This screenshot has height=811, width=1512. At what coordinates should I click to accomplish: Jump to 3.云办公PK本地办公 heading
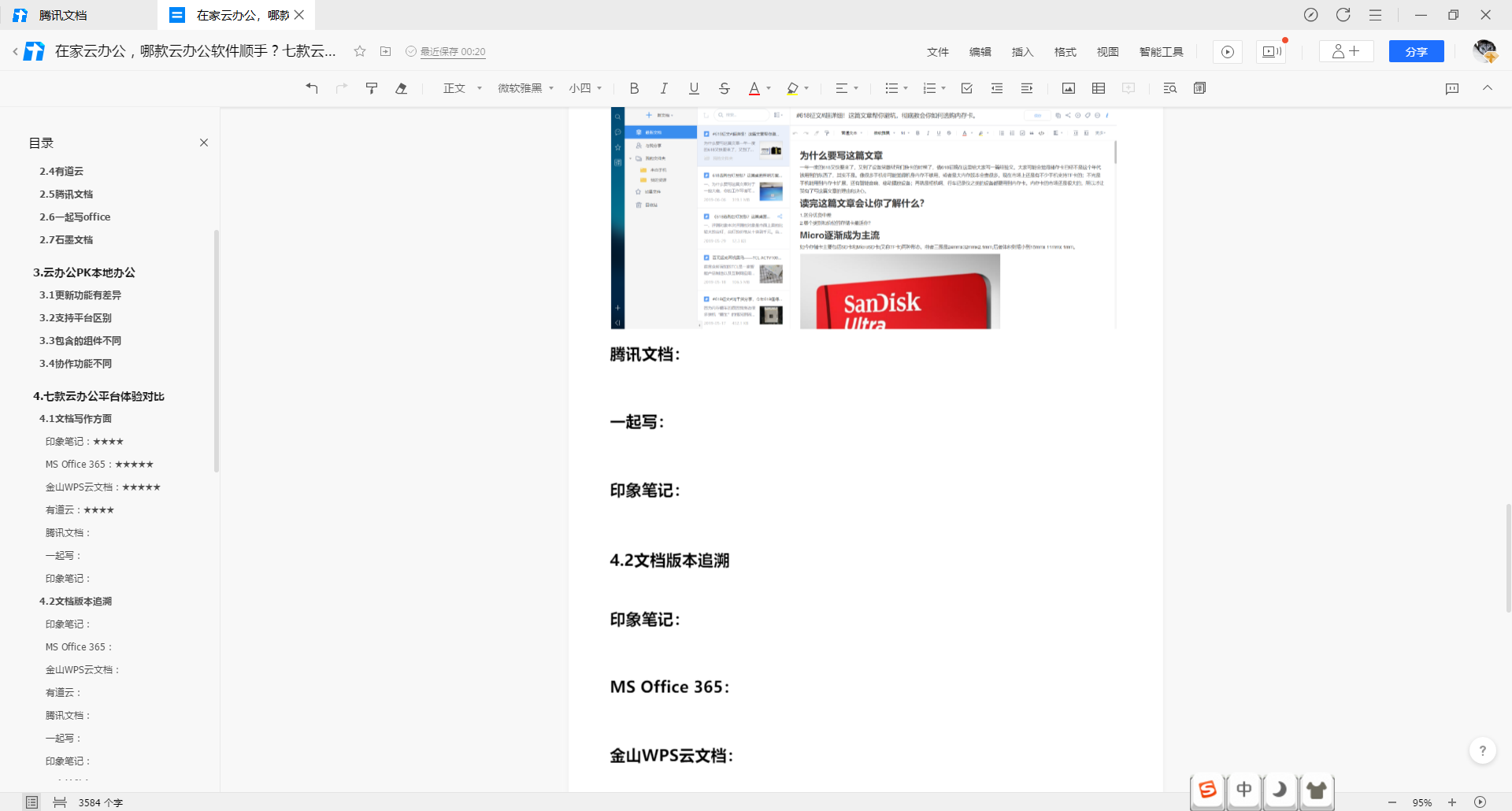click(84, 272)
